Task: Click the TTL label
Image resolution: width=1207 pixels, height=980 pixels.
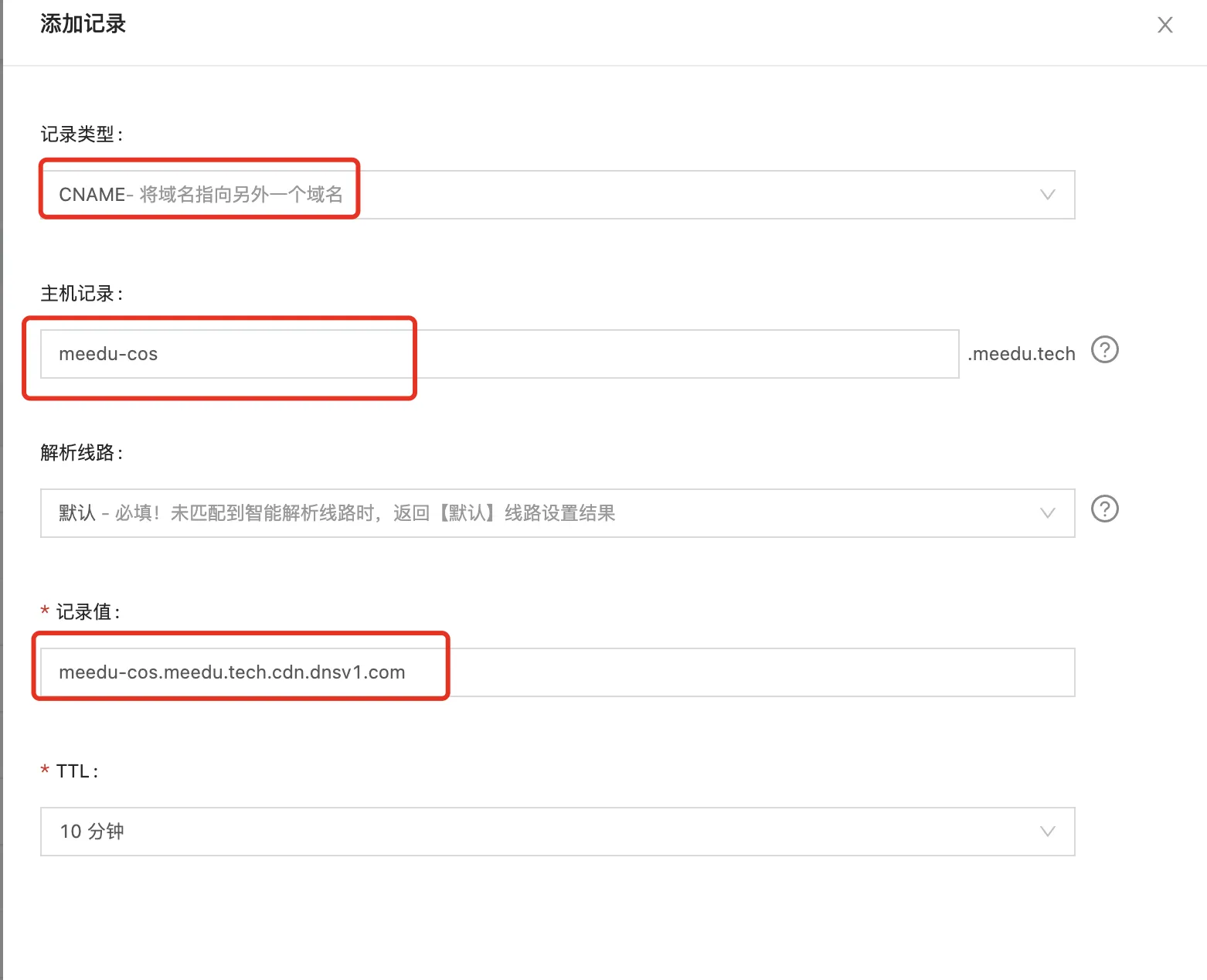Action: click(x=76, y=771)
